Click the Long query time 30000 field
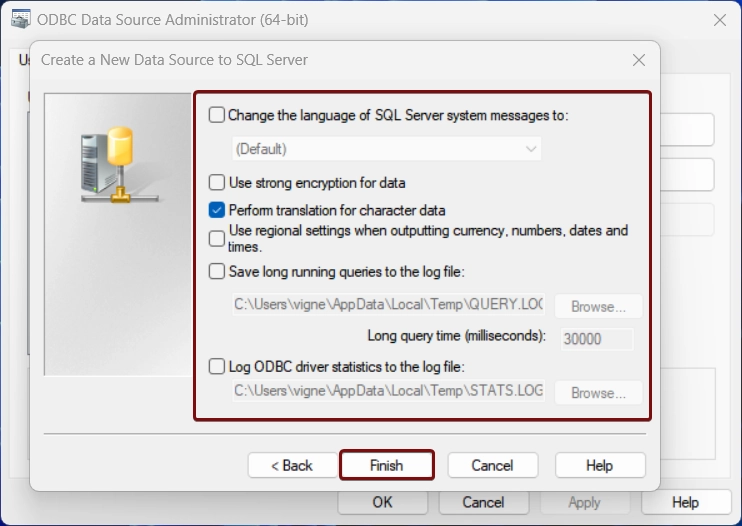Screen dimensions: 742x526 click(597, 339)
